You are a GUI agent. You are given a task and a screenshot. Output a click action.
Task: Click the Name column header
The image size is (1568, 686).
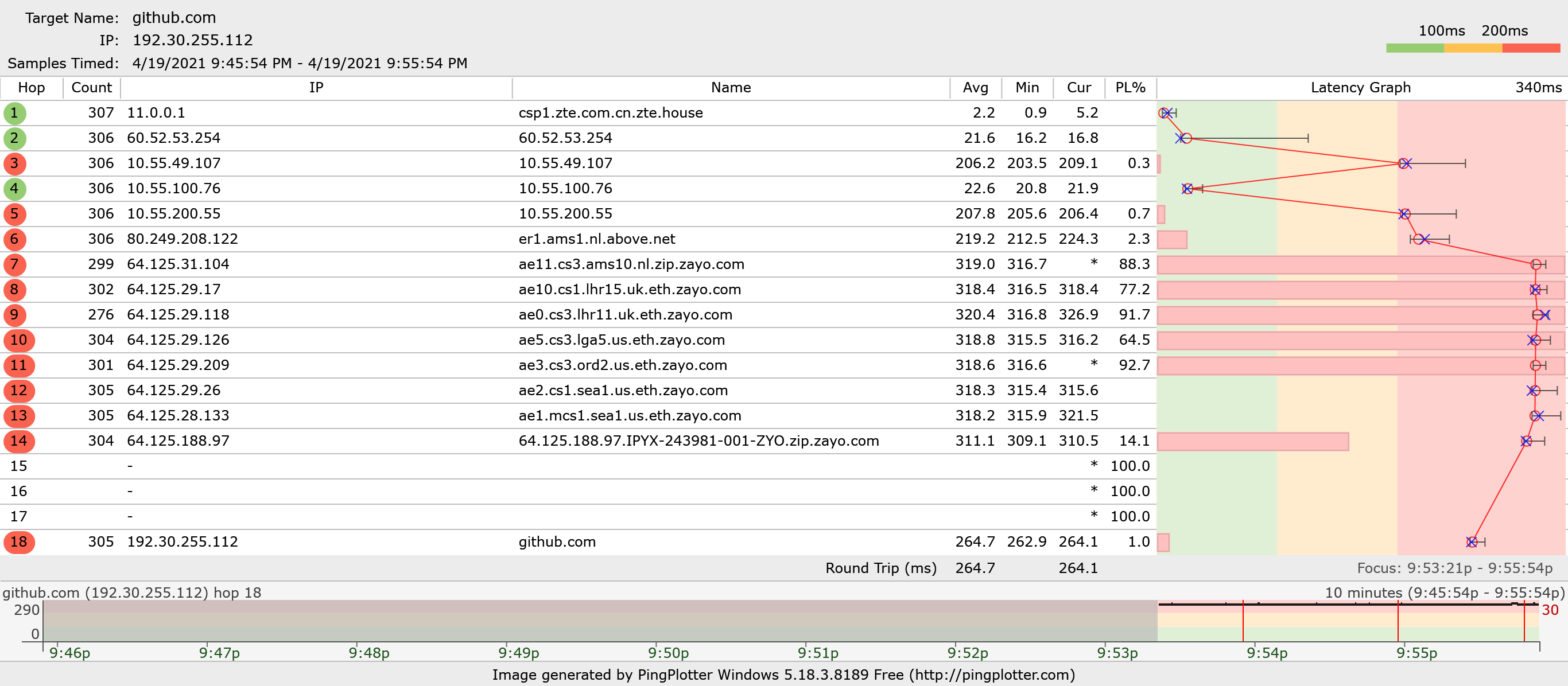[x=731, y=88]
